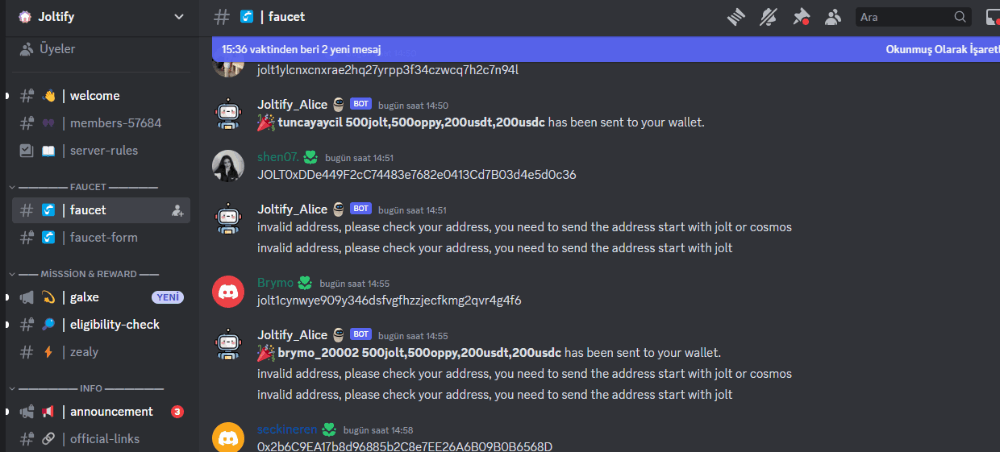Mark as read via Okunmuş Olarak İşaretle
1000x452 pixels.
[943, 49]
